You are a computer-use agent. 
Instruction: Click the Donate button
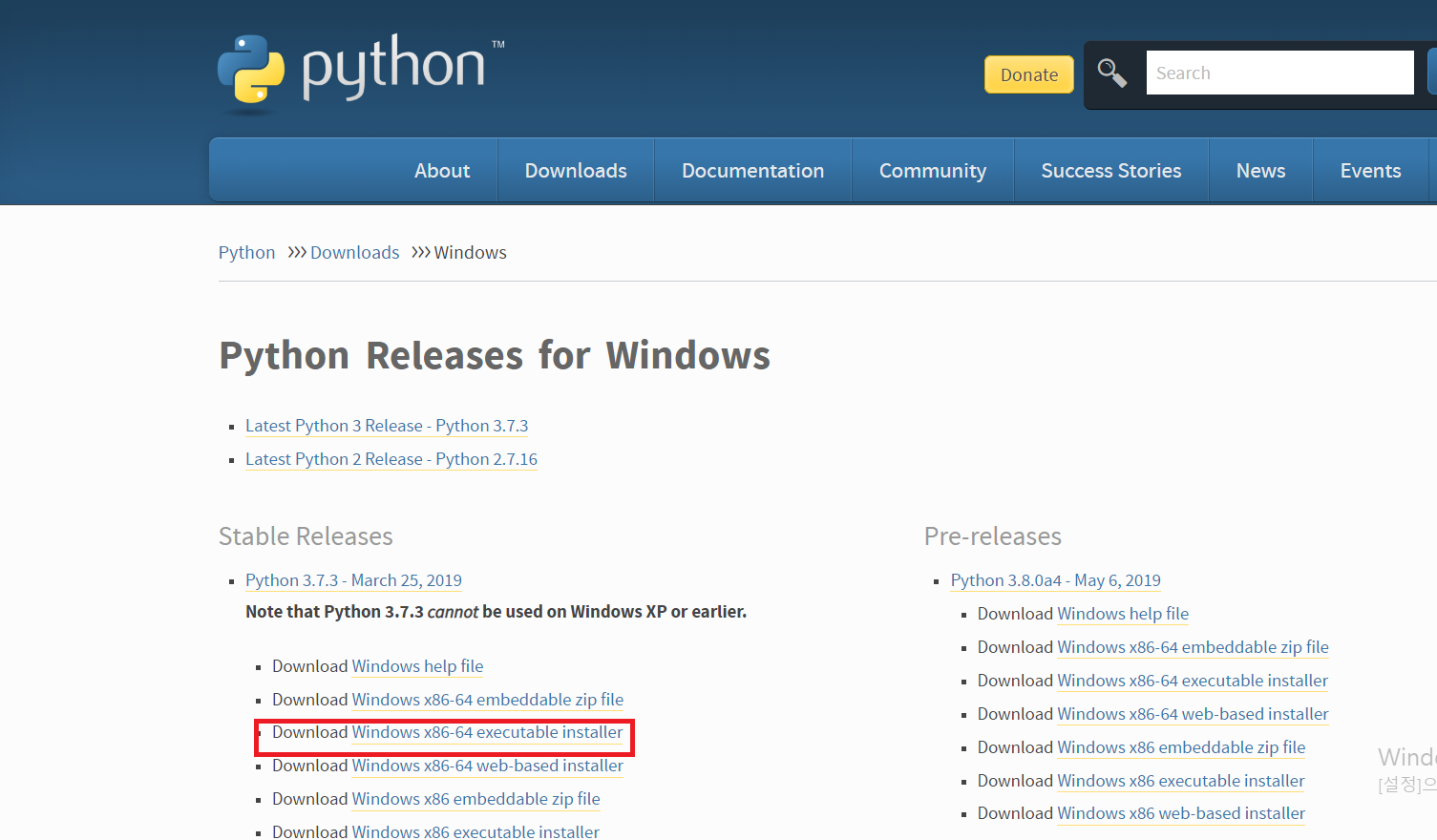(1029, 74)
